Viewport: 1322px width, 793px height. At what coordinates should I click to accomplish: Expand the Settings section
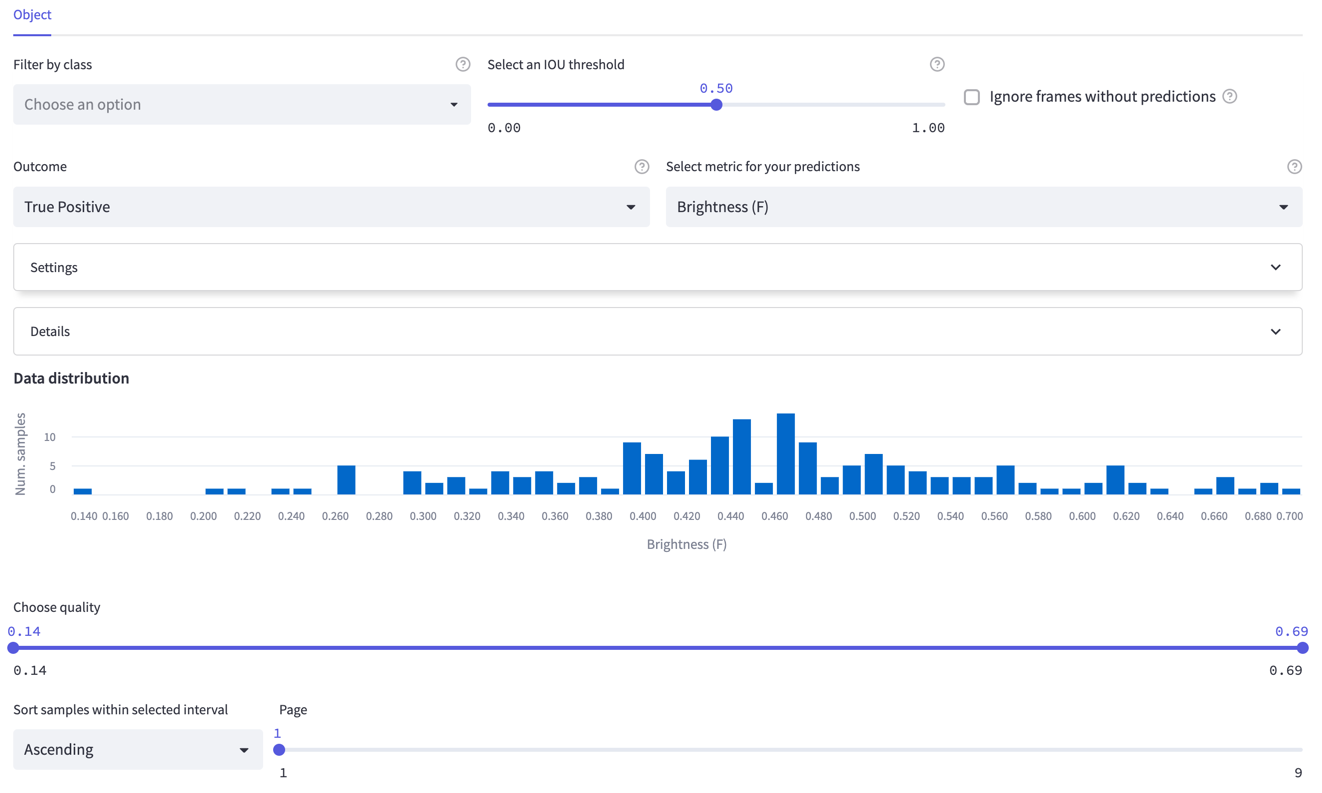[657, 267]
